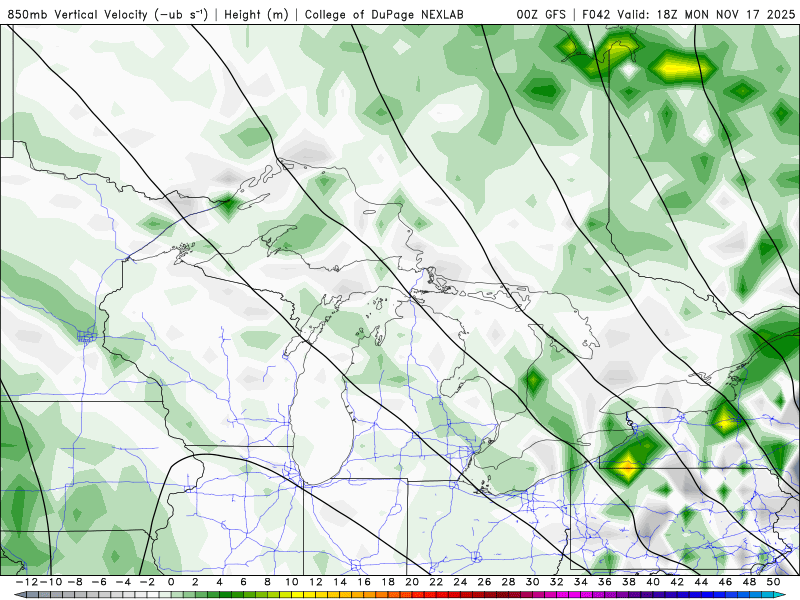Screen dimensions: 800x600
Task: Click the "36" color scale label
Action: point(605,582)
